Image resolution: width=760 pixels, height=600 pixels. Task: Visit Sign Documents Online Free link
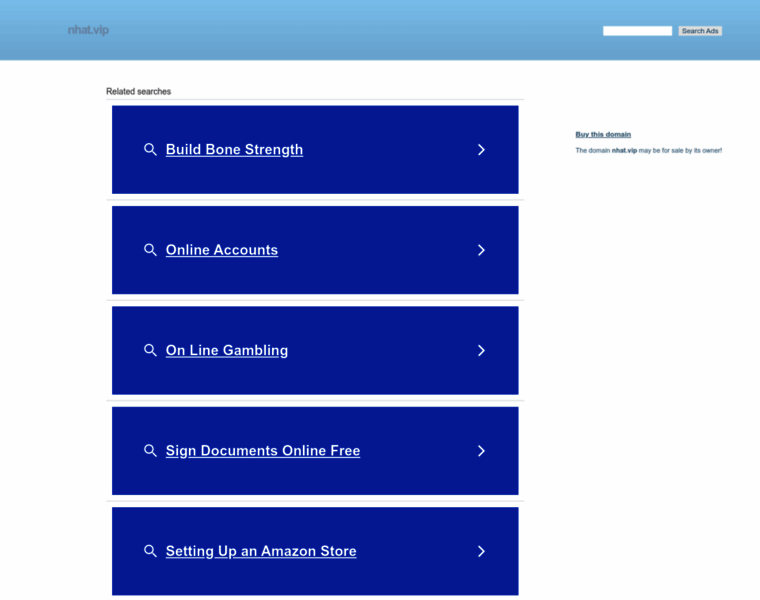tap(263, 451)
